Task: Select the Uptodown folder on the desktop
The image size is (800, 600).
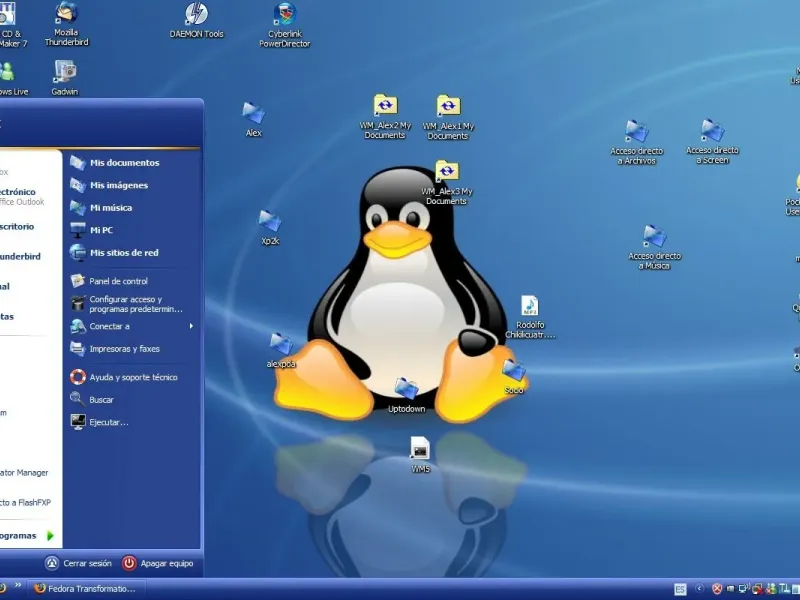Action: pos(406,389)
